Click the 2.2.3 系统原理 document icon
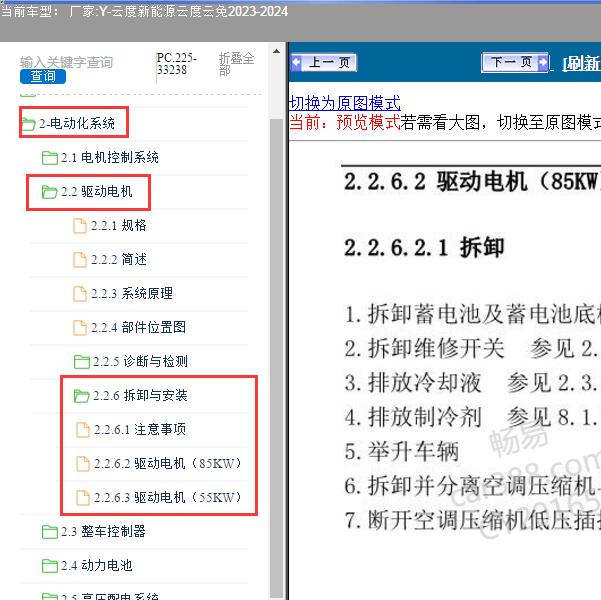Image resolution: width=601 pixels, height=600 pixels. click(80, 294)
